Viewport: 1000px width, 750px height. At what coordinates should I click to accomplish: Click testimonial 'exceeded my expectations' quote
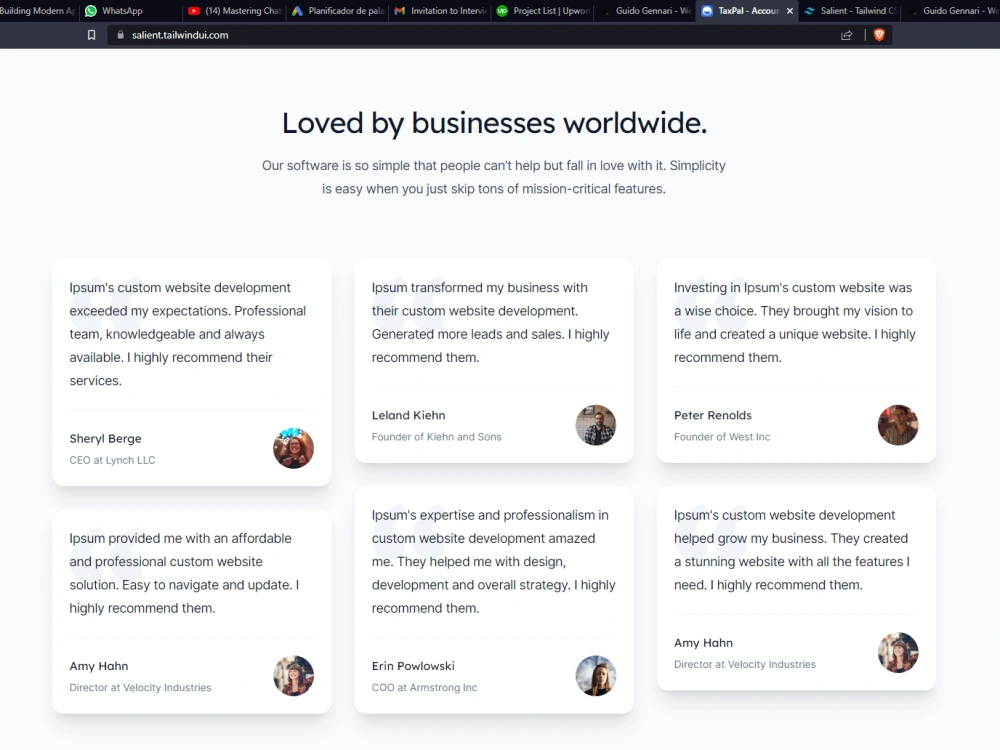tap(188, 334)
